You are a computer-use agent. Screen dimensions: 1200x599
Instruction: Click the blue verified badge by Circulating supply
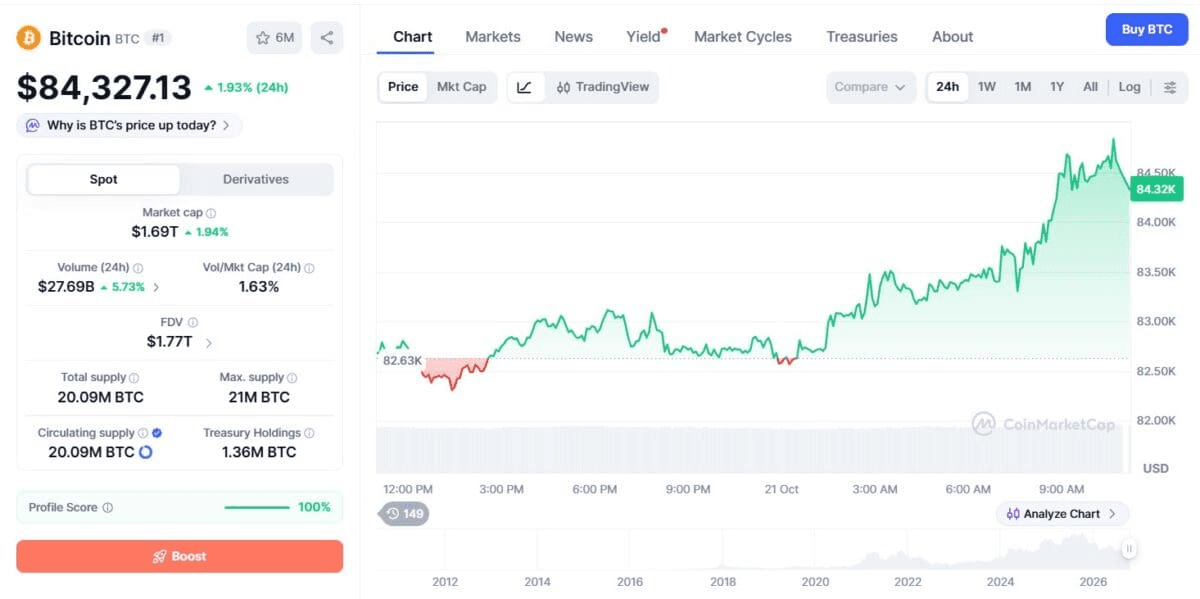coord(157,433)
